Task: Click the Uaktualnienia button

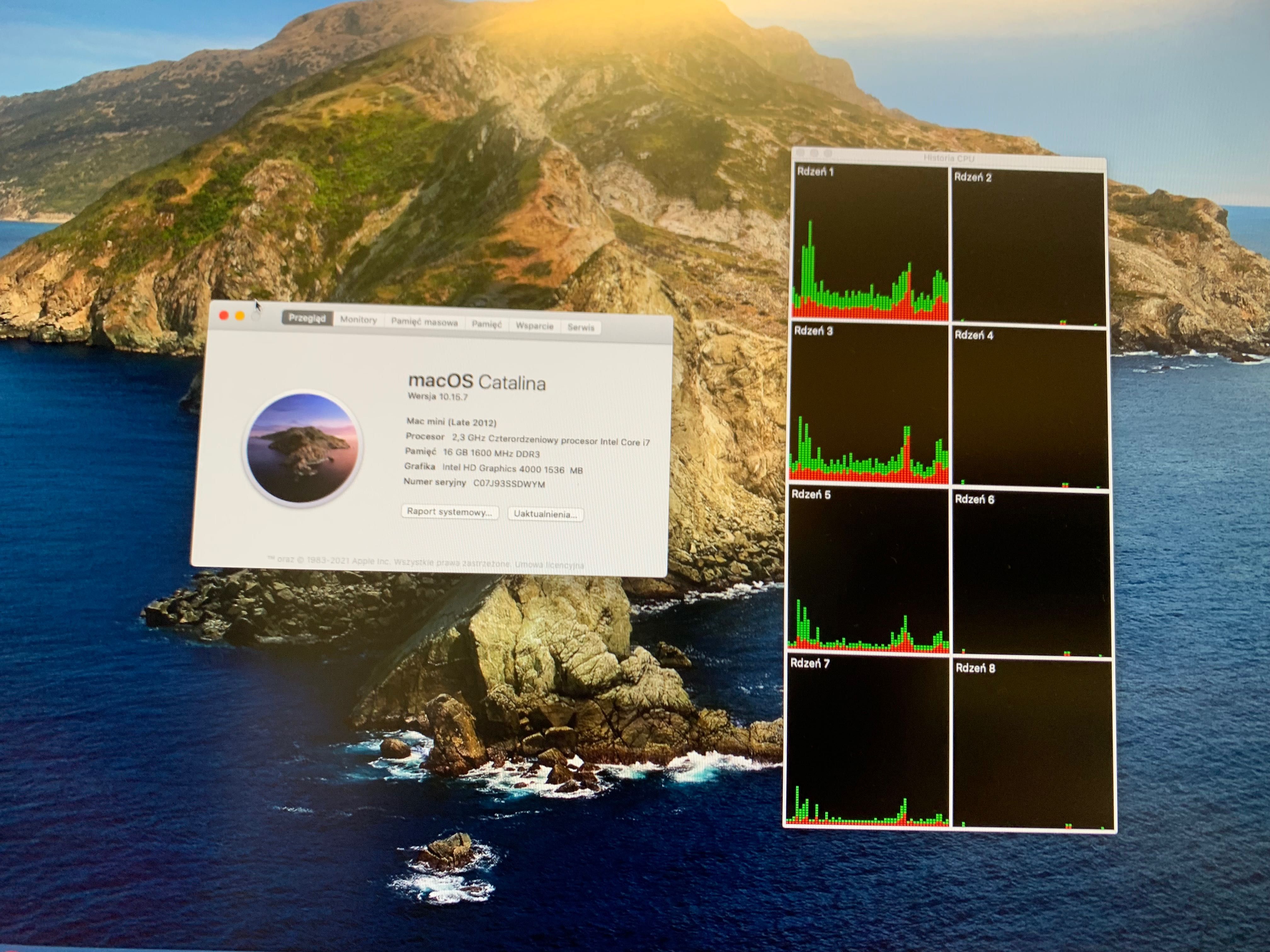Action: pyautogui.click(x=546, y=513)
